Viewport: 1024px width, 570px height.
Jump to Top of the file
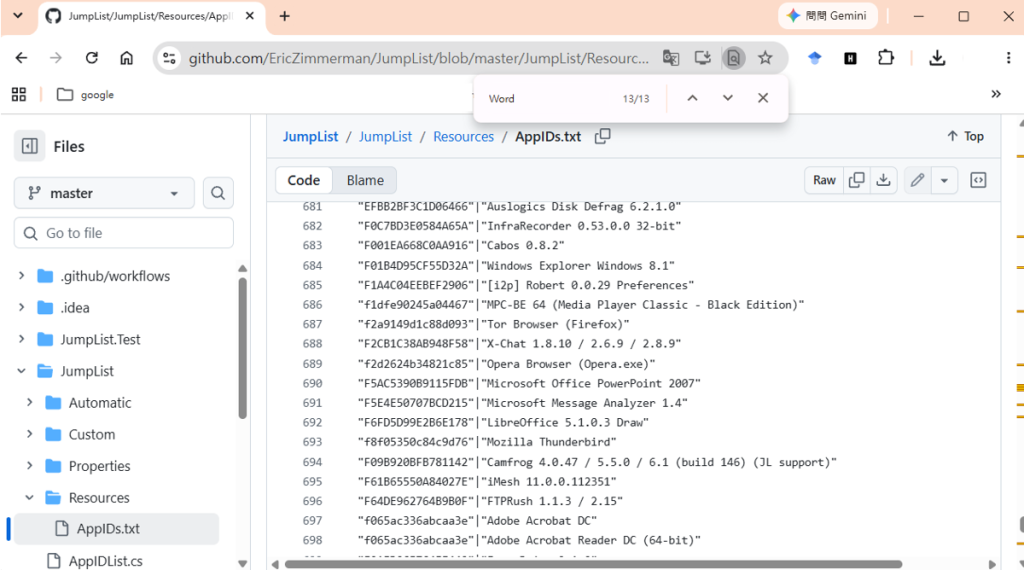tap(965, 136)
